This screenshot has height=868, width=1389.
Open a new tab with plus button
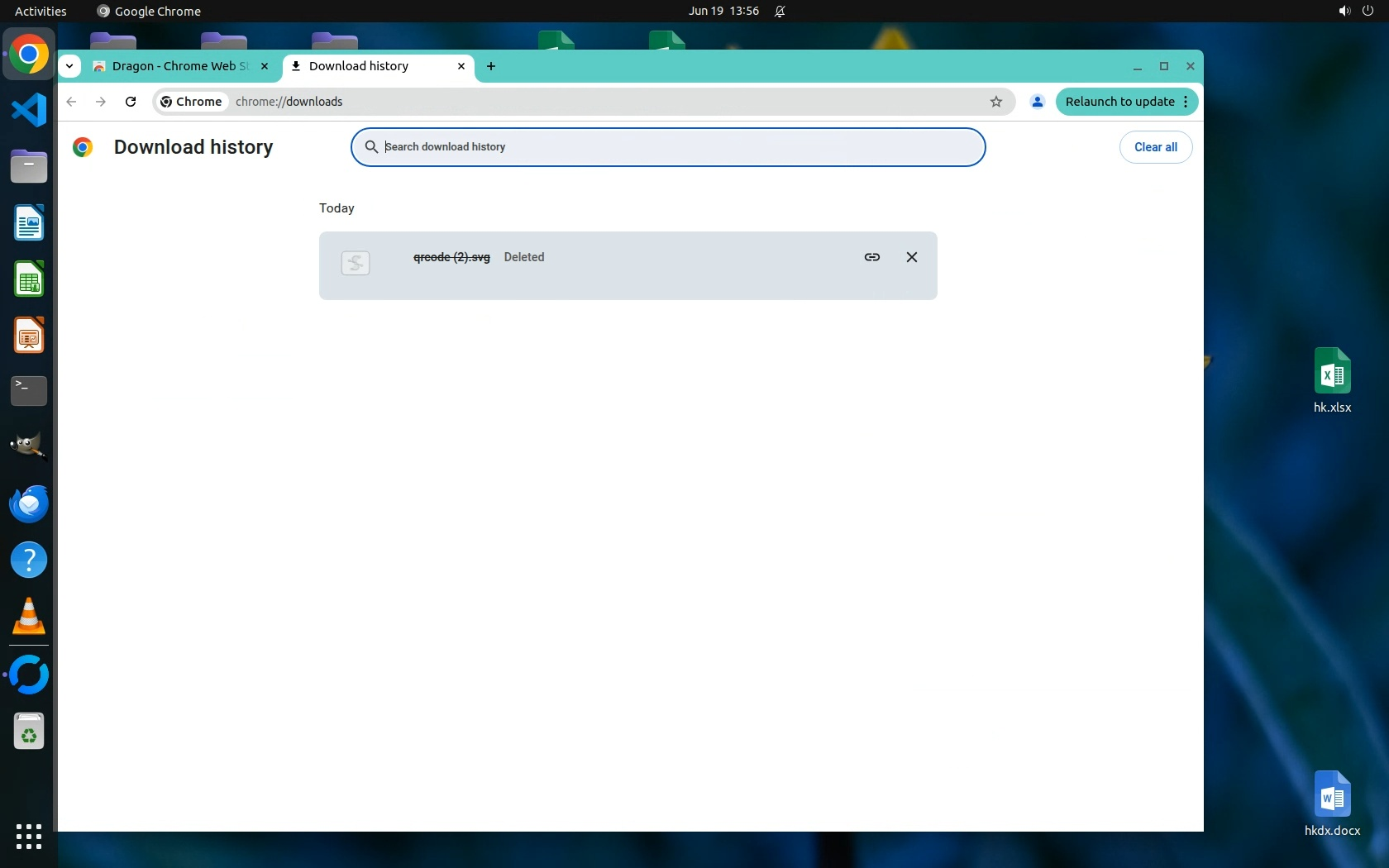pos(491,66)
